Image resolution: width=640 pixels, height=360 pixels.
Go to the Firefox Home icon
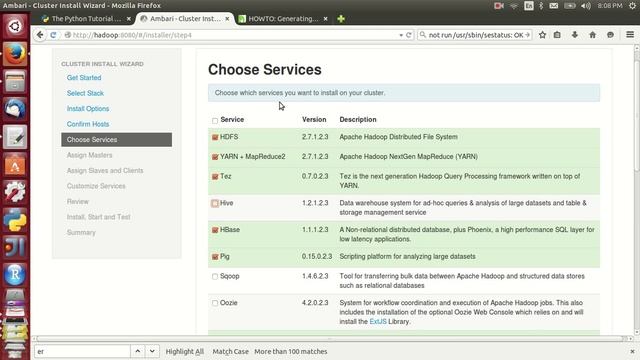click(592, 35)
